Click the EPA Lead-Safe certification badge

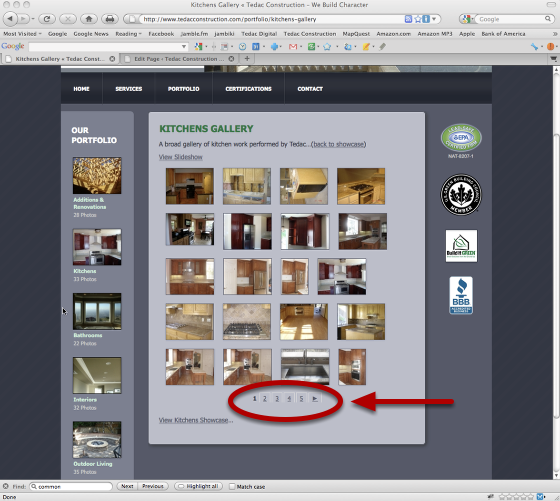(461, 138)
